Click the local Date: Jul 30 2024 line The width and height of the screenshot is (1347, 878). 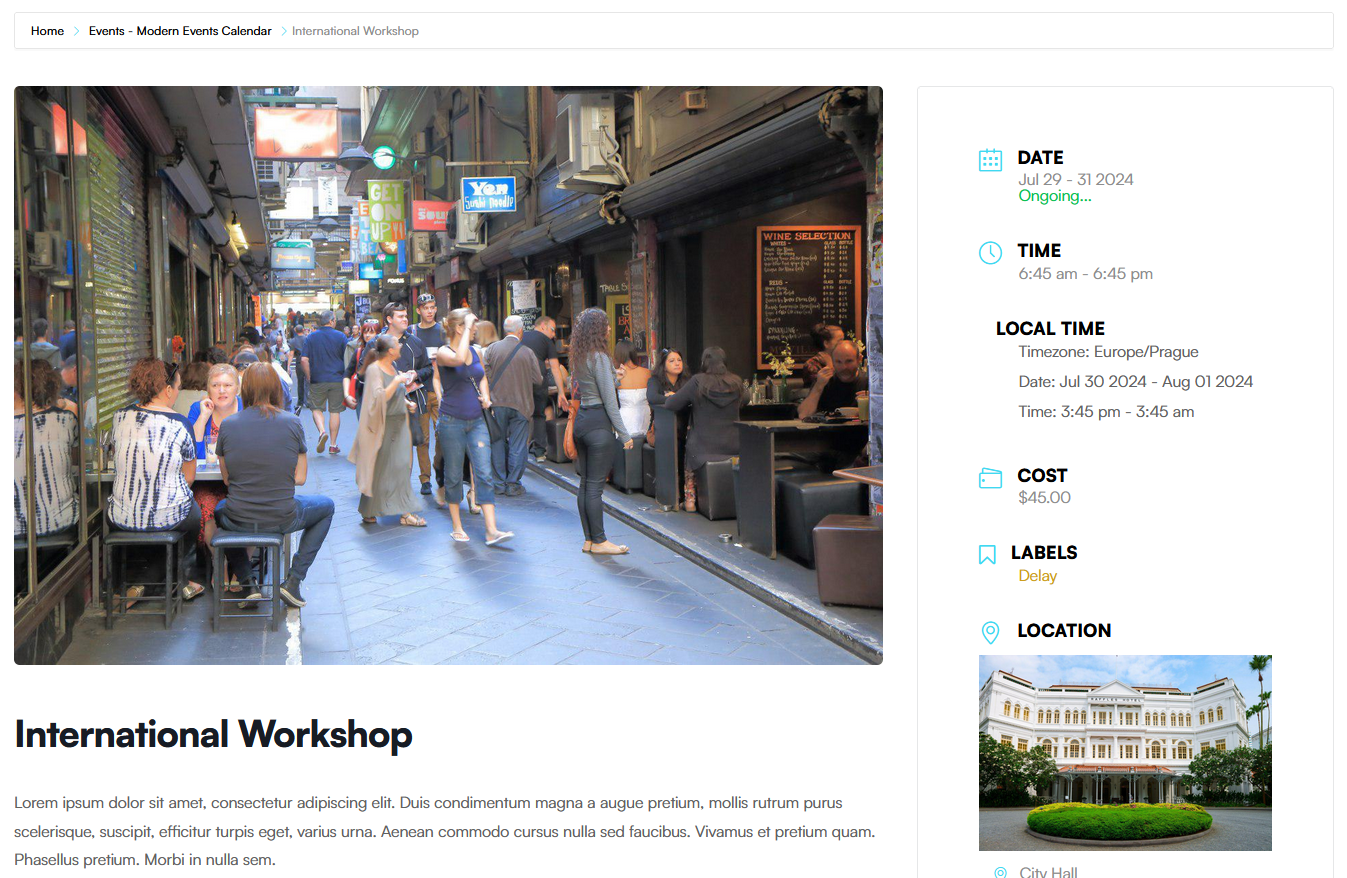tap(1135, 382)
